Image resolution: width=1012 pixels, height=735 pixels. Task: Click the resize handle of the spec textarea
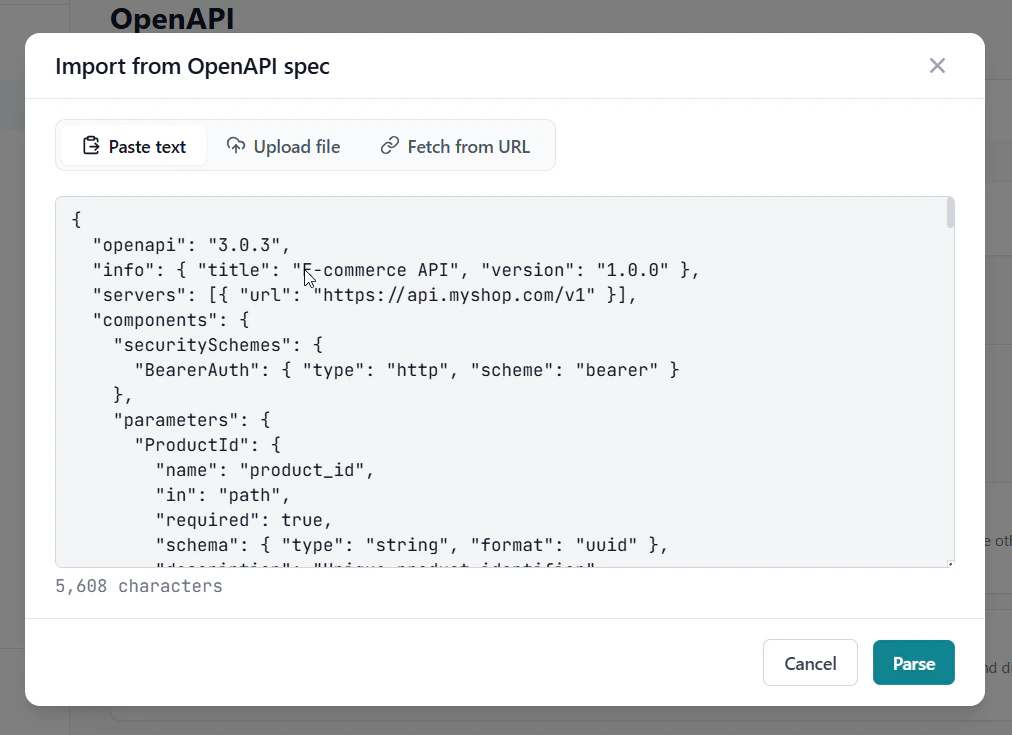point(950,563)
